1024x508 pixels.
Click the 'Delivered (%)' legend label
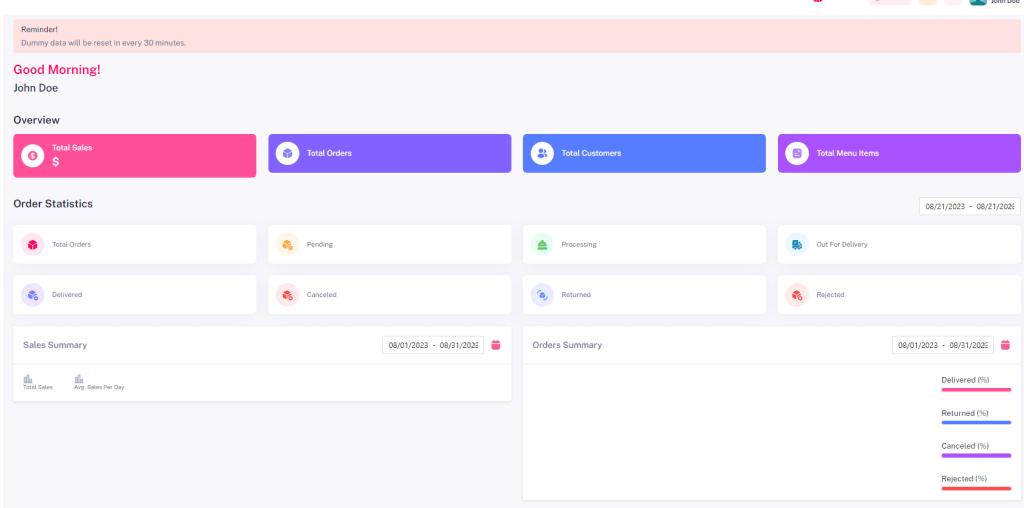(965, 380)
